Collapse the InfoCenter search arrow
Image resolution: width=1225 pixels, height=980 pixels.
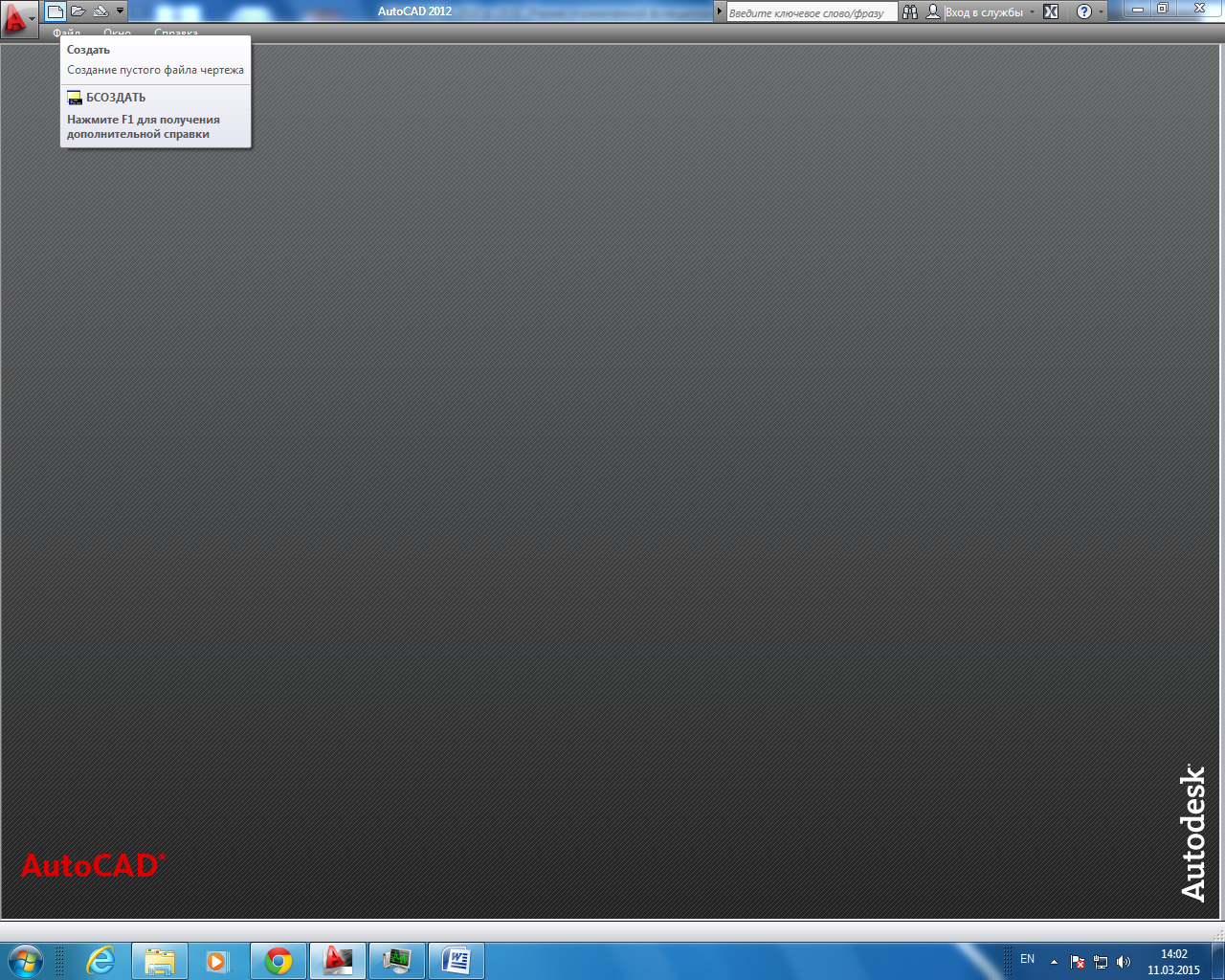point(720,11)
